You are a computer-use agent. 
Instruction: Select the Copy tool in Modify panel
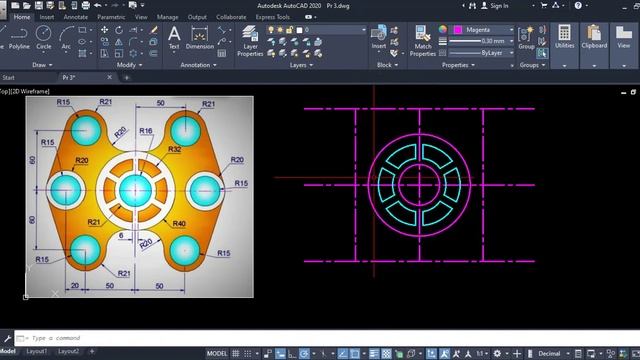coord(104,42)
